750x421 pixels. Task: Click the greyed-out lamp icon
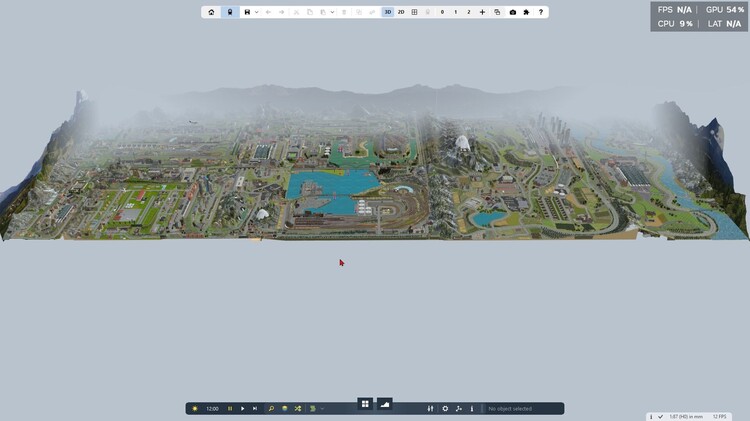point(428,12)
